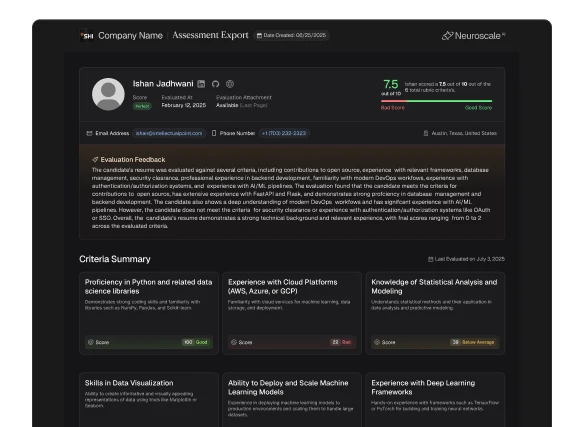Click the 39 Below Average score badge
This screenshot has width=584, height=427.
(x=473, y=342)
